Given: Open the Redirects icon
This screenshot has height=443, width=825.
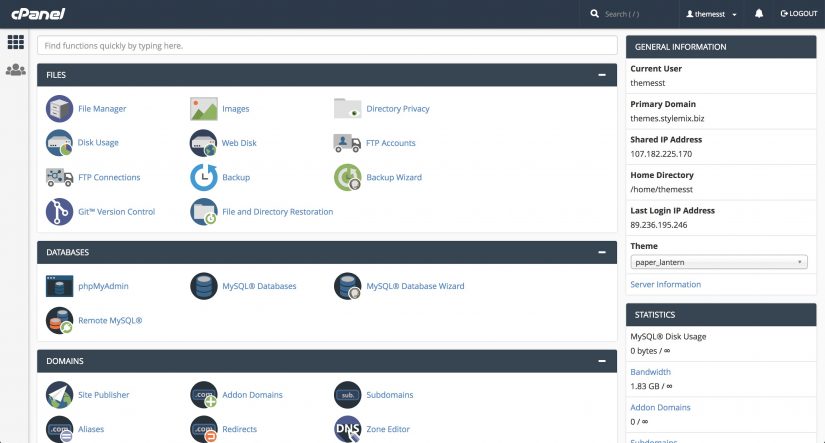Looking at the screenshot, I should [204, 429].
